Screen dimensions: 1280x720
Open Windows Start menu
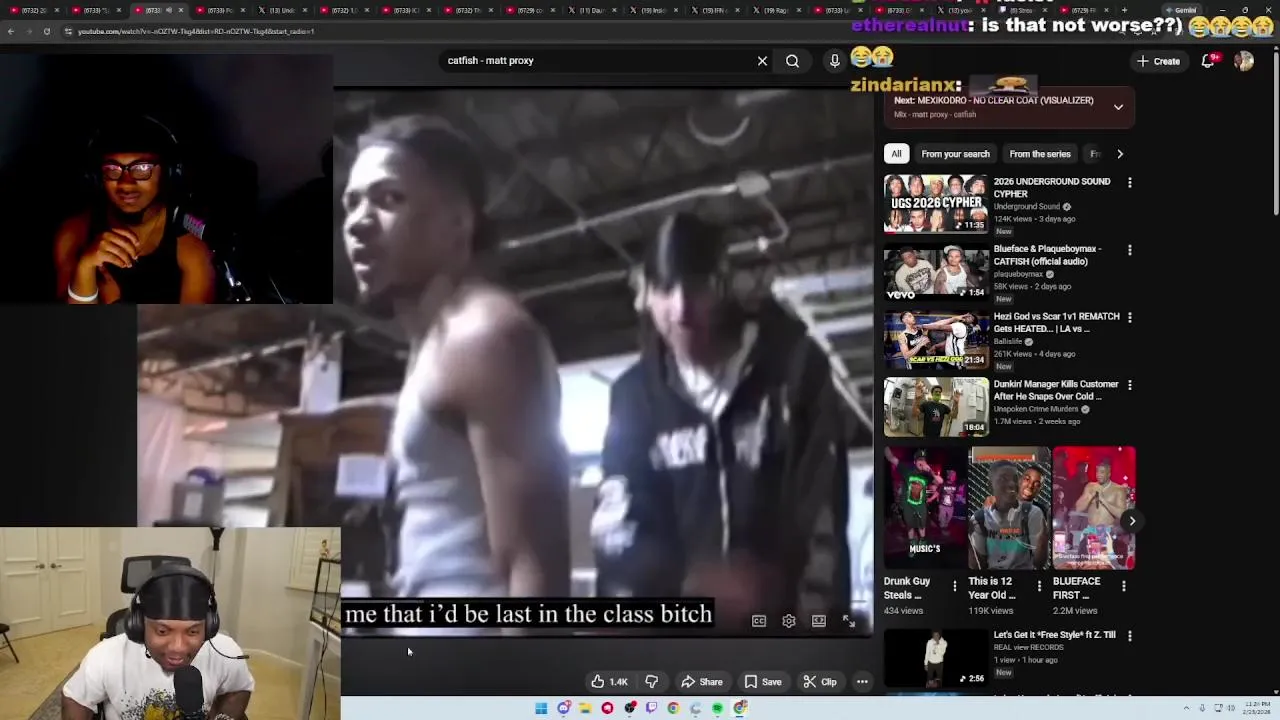pyautogui.click(x=541, y=708)
